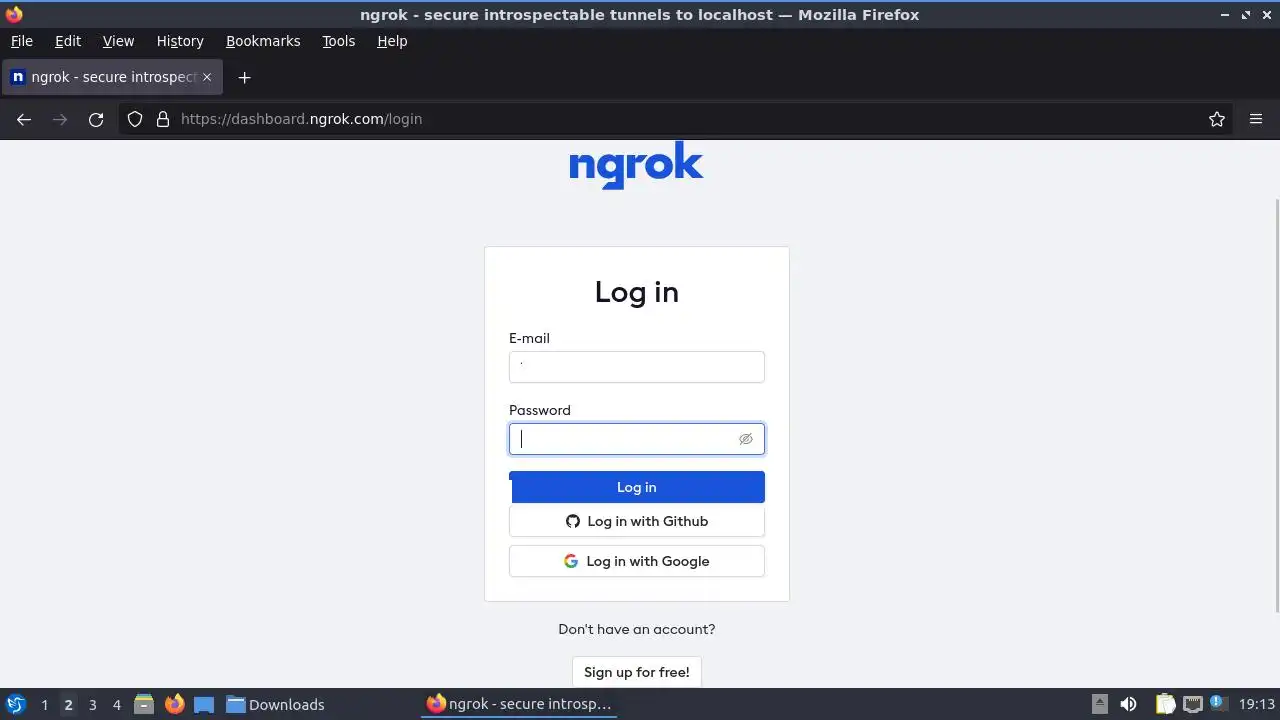Open clipboard manager tray icon
Screen dimensions: 1280x720
pyautogui.click(x=1165, y=704)
